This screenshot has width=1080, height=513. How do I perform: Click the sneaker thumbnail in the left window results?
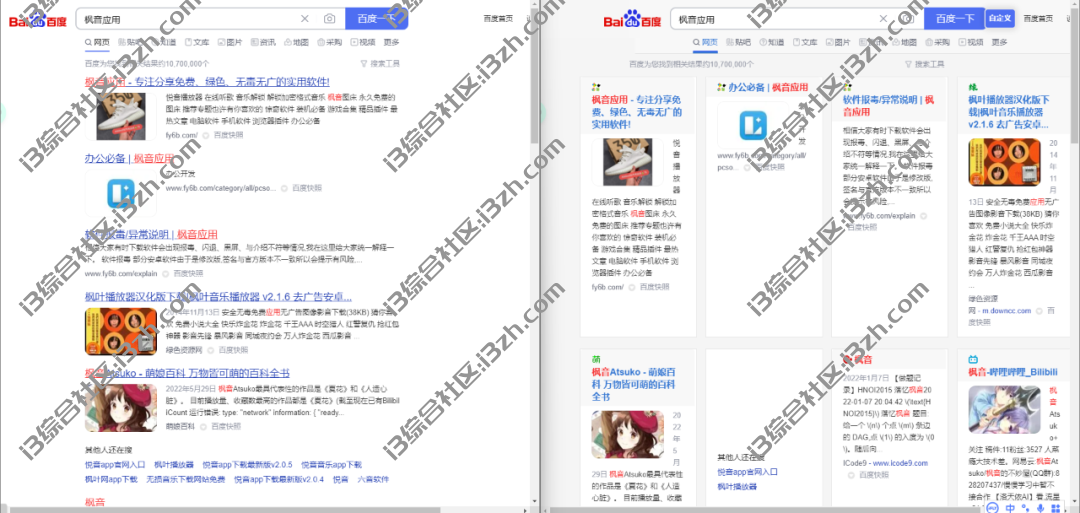121,116
